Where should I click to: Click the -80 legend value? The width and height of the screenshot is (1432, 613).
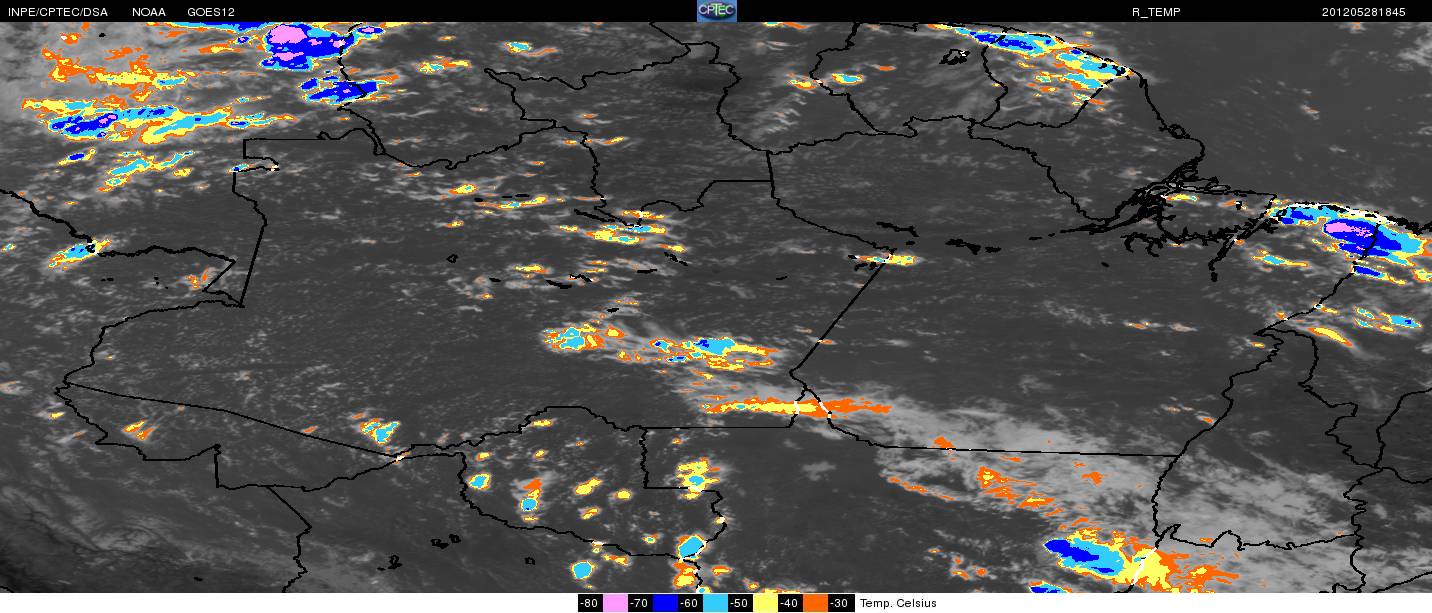tap(590, 603)
